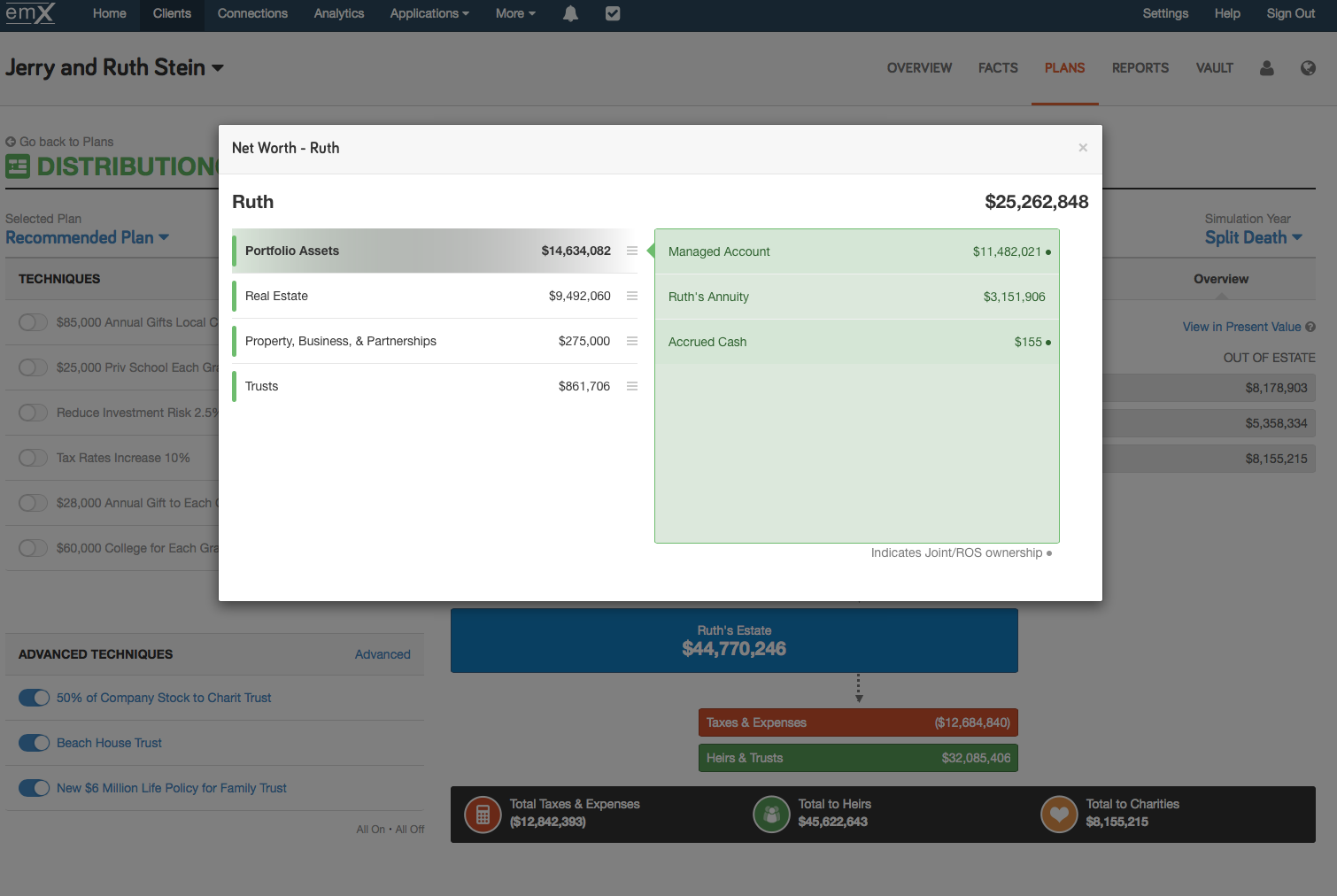Click the Ruth's Estate blue box

(x=734, y=640)
